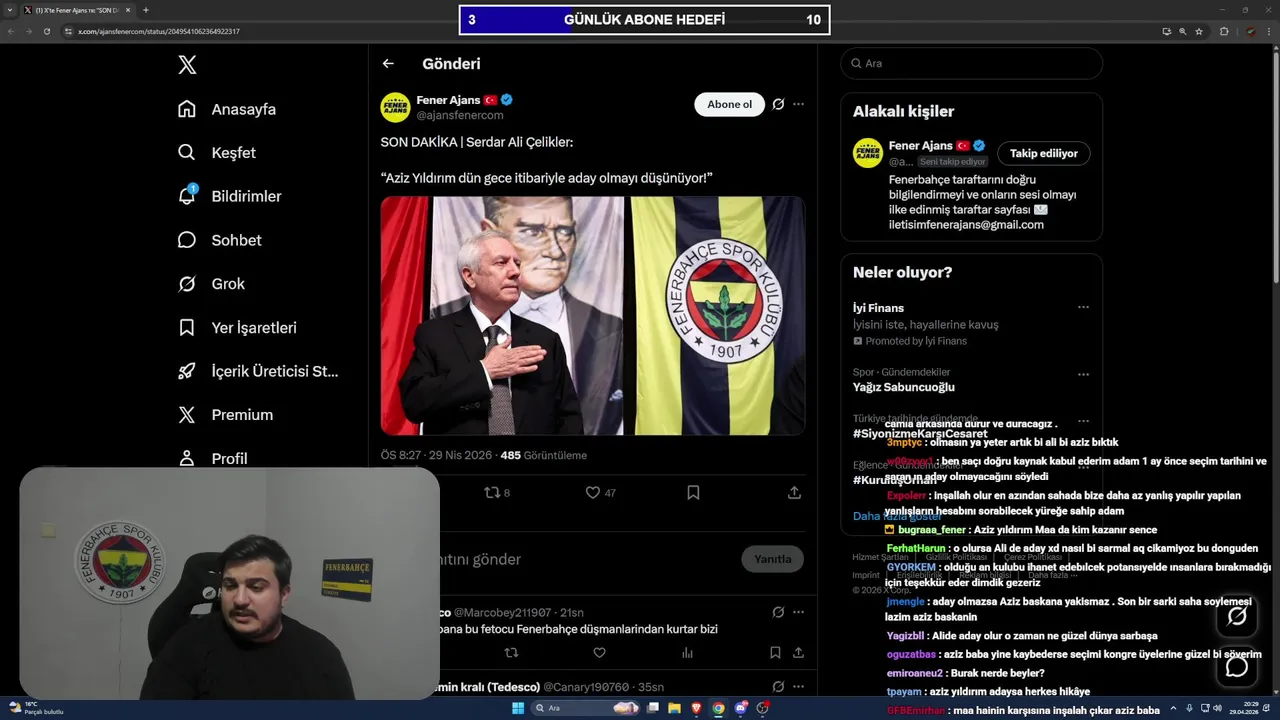The image size is (1280, 720).
Task: Open Yer İşaretleri bookmarks
Action: (237, 327)
